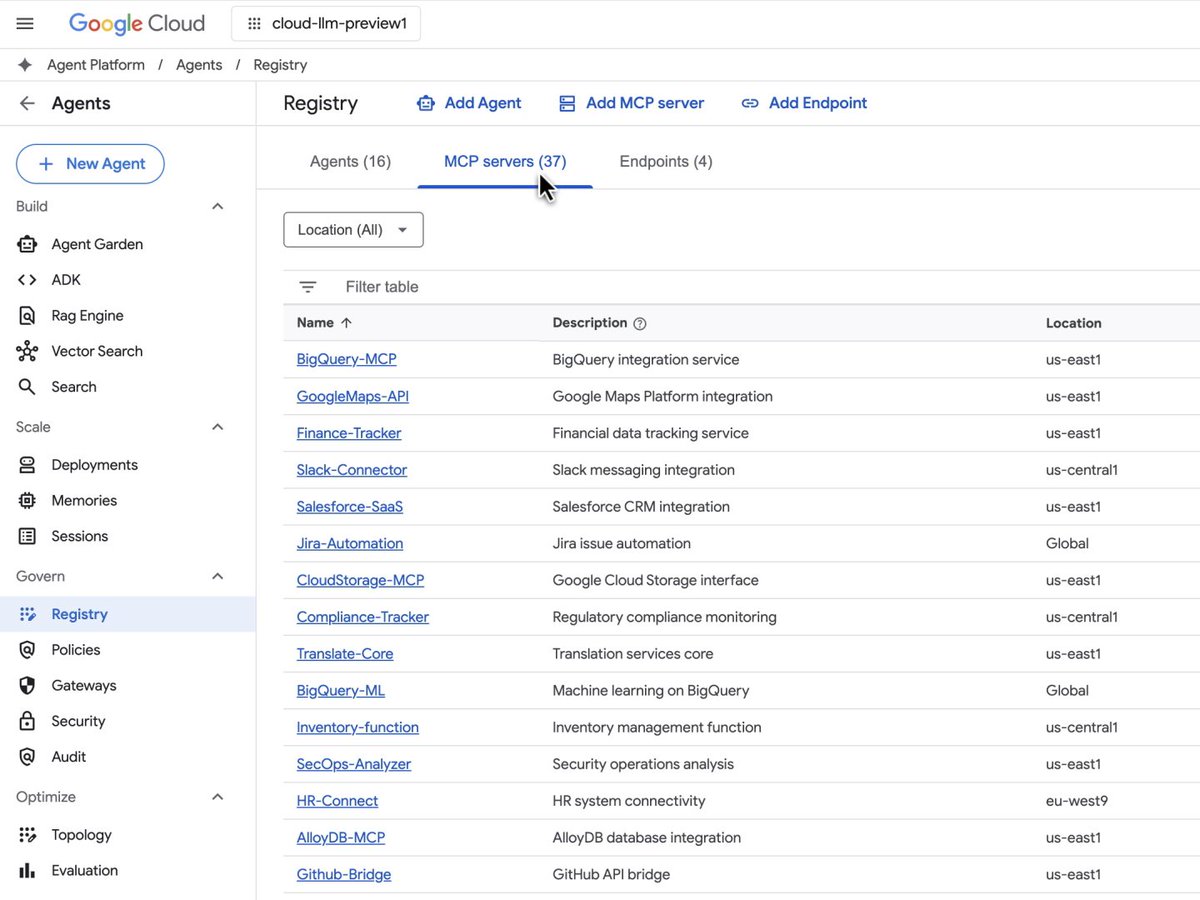The image size is (1200, 900).
Task: Open the Translate-Core server link
Action: (345, 654)
